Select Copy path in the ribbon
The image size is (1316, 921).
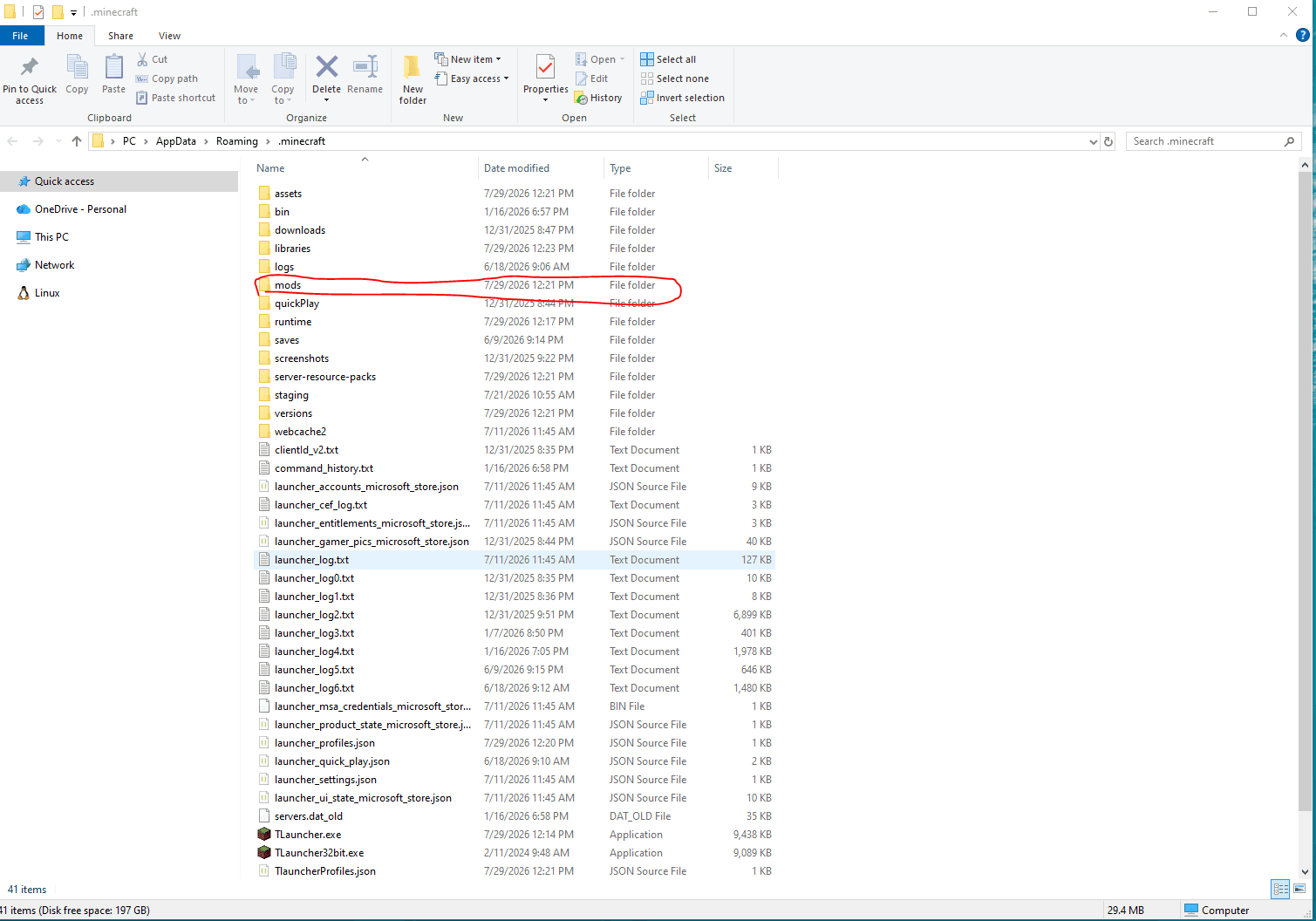(x=167, y=78)
